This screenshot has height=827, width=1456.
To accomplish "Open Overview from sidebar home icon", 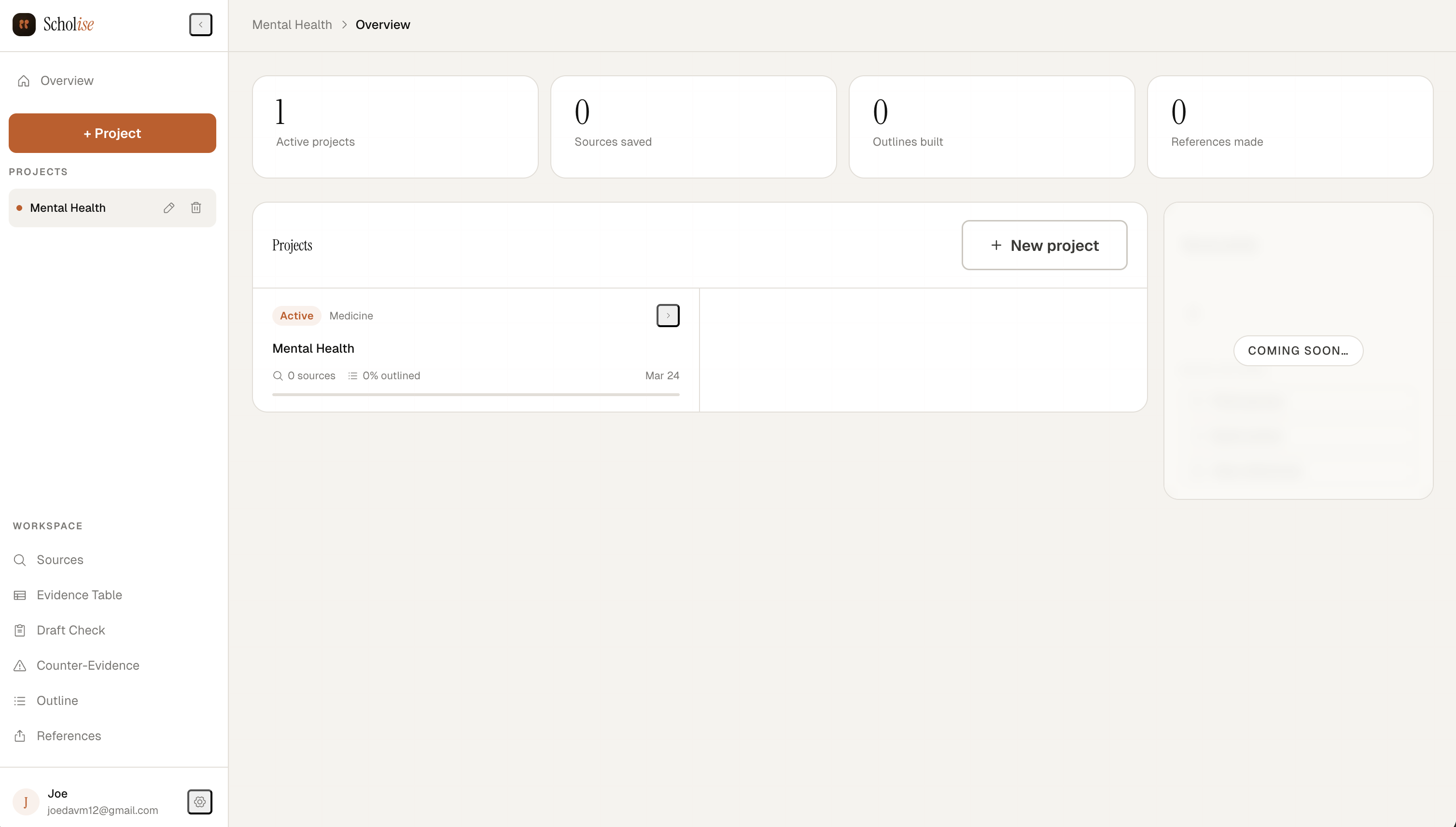I will click(x=24, y=81).
